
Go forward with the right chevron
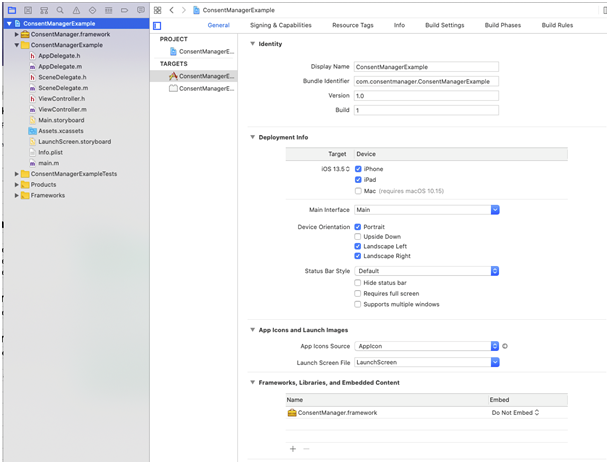[184, 10]
